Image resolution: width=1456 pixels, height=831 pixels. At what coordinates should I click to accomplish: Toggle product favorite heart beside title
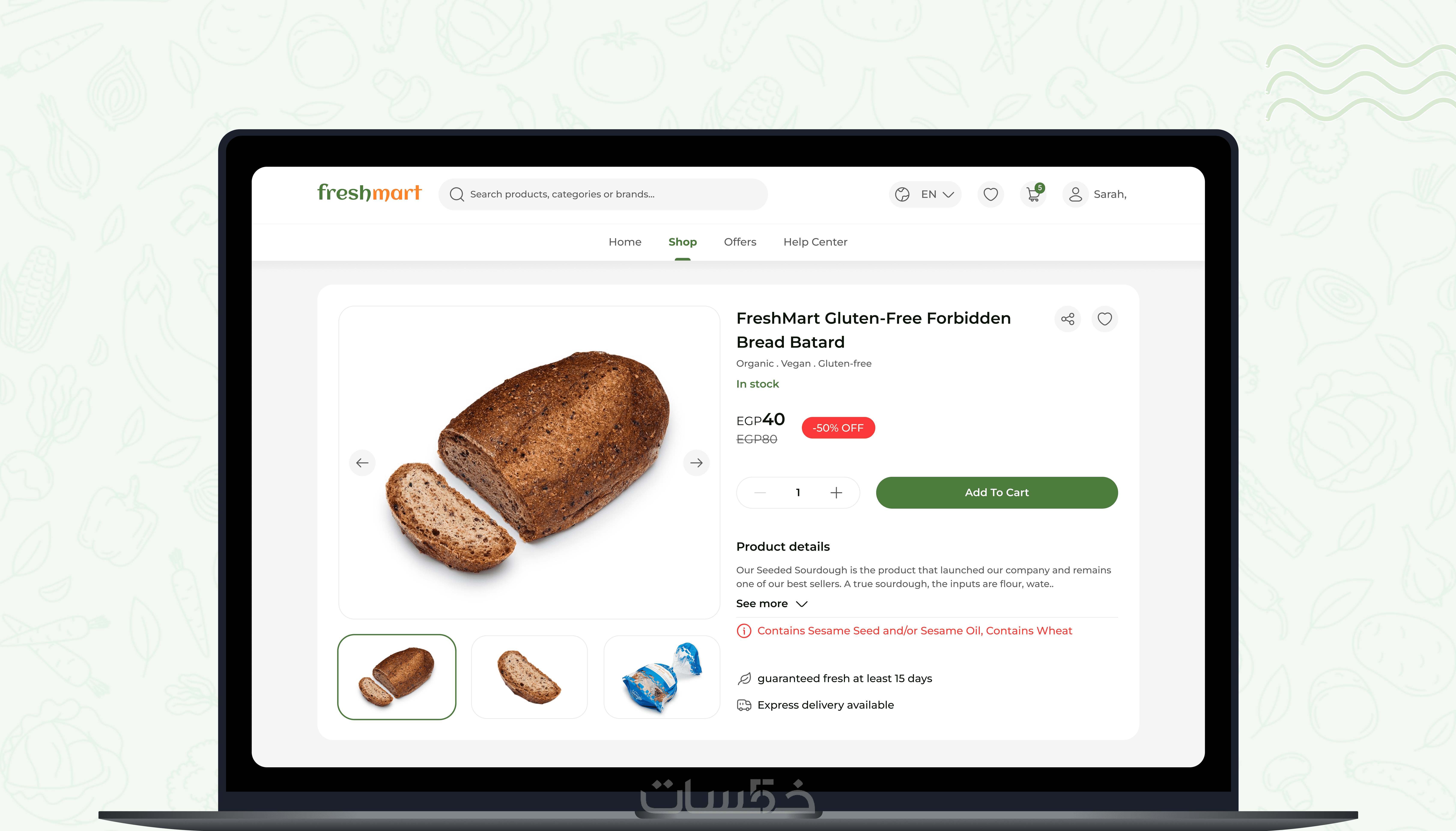click(1105, 319)
